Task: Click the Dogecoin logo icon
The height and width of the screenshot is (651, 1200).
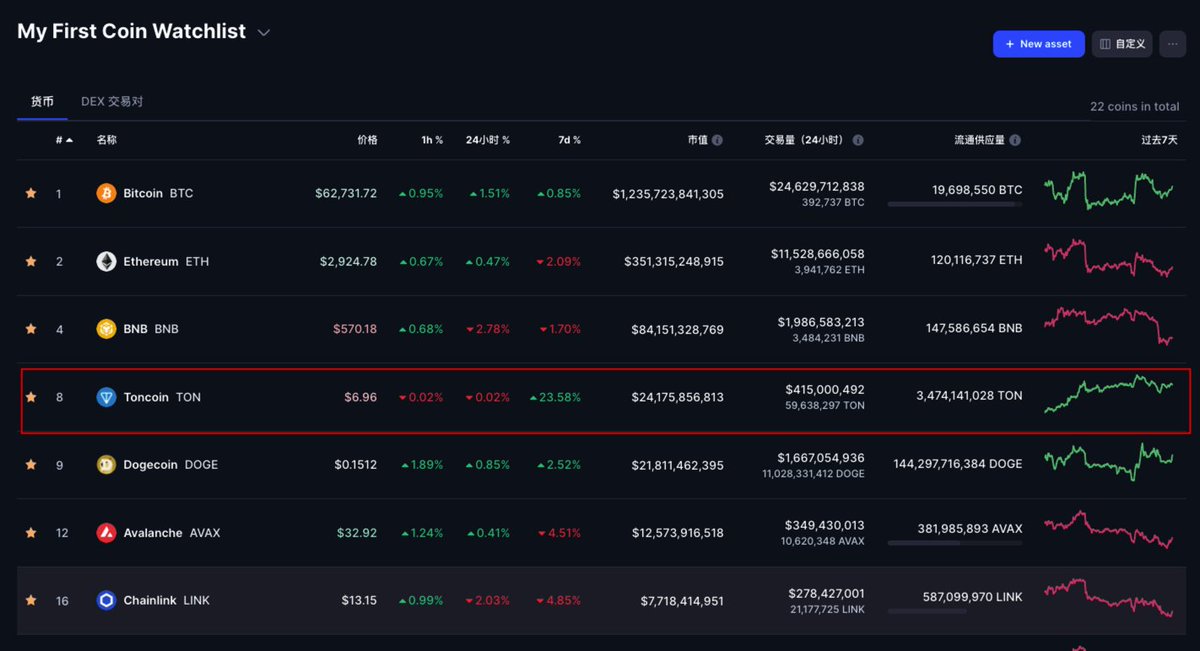Action: point(106,465)
